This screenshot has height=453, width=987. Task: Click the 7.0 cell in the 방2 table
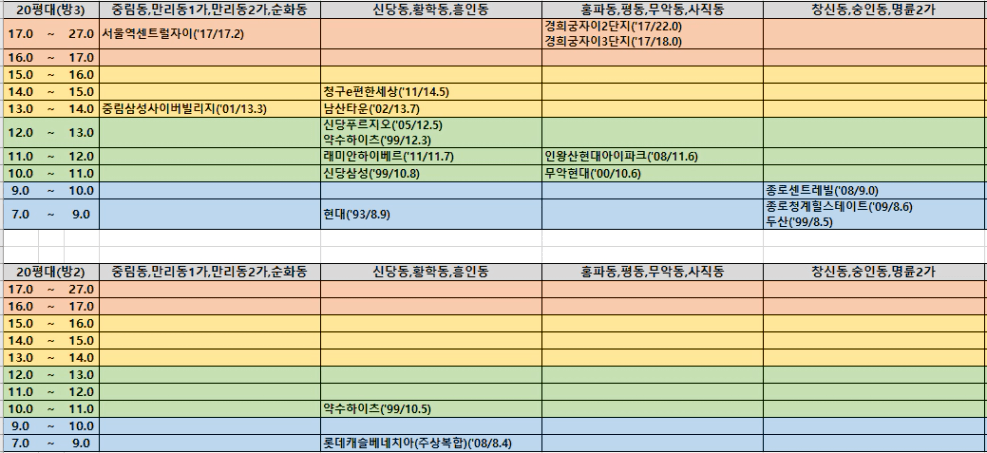coord(20,443)
